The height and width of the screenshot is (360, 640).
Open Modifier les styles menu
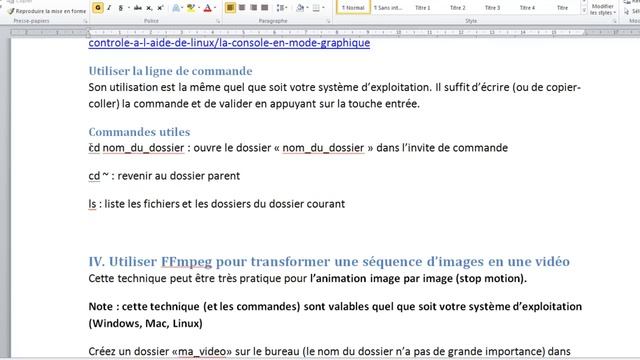pyautogui.click(x=602, y=8)
